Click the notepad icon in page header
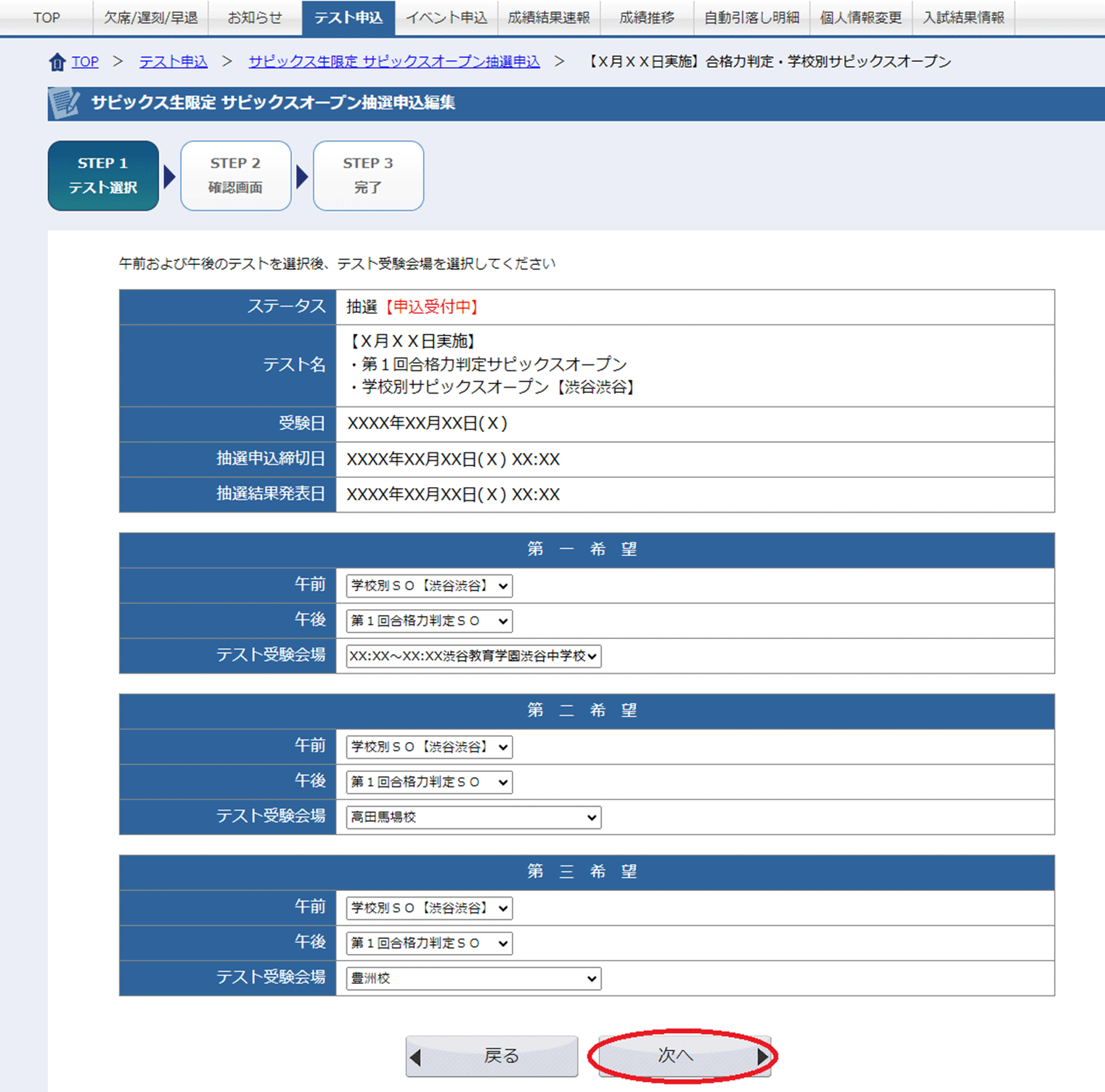 click(x=65, y=103)
